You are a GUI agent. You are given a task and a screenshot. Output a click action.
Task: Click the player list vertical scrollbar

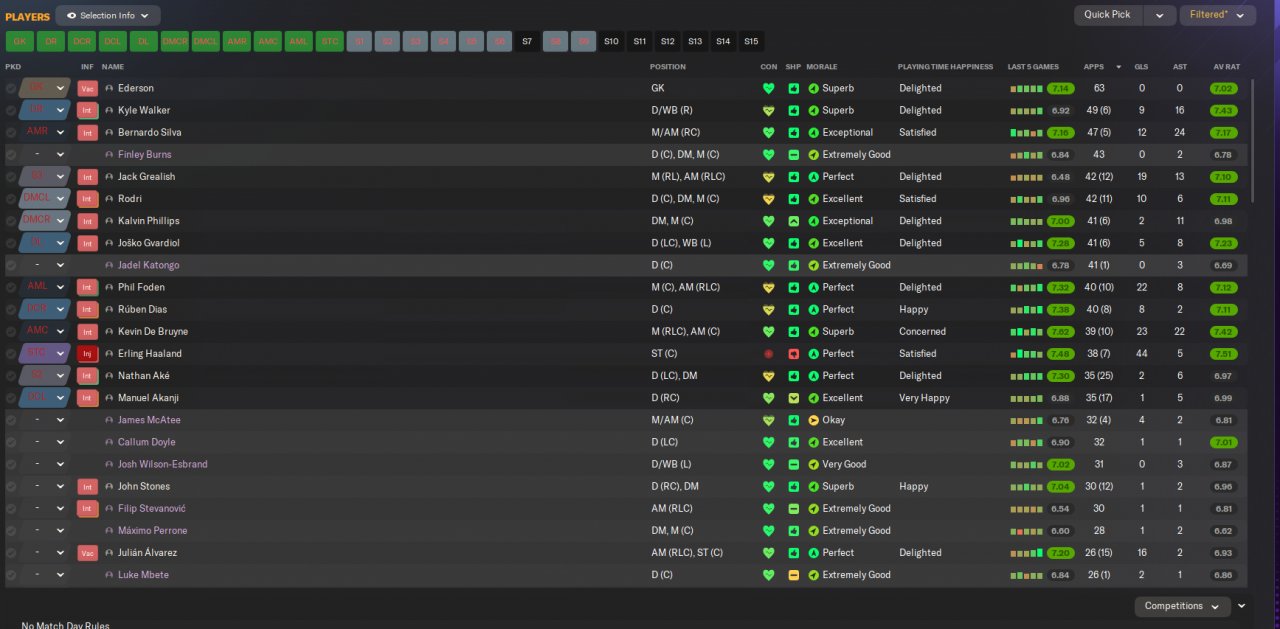point(1251,140)
